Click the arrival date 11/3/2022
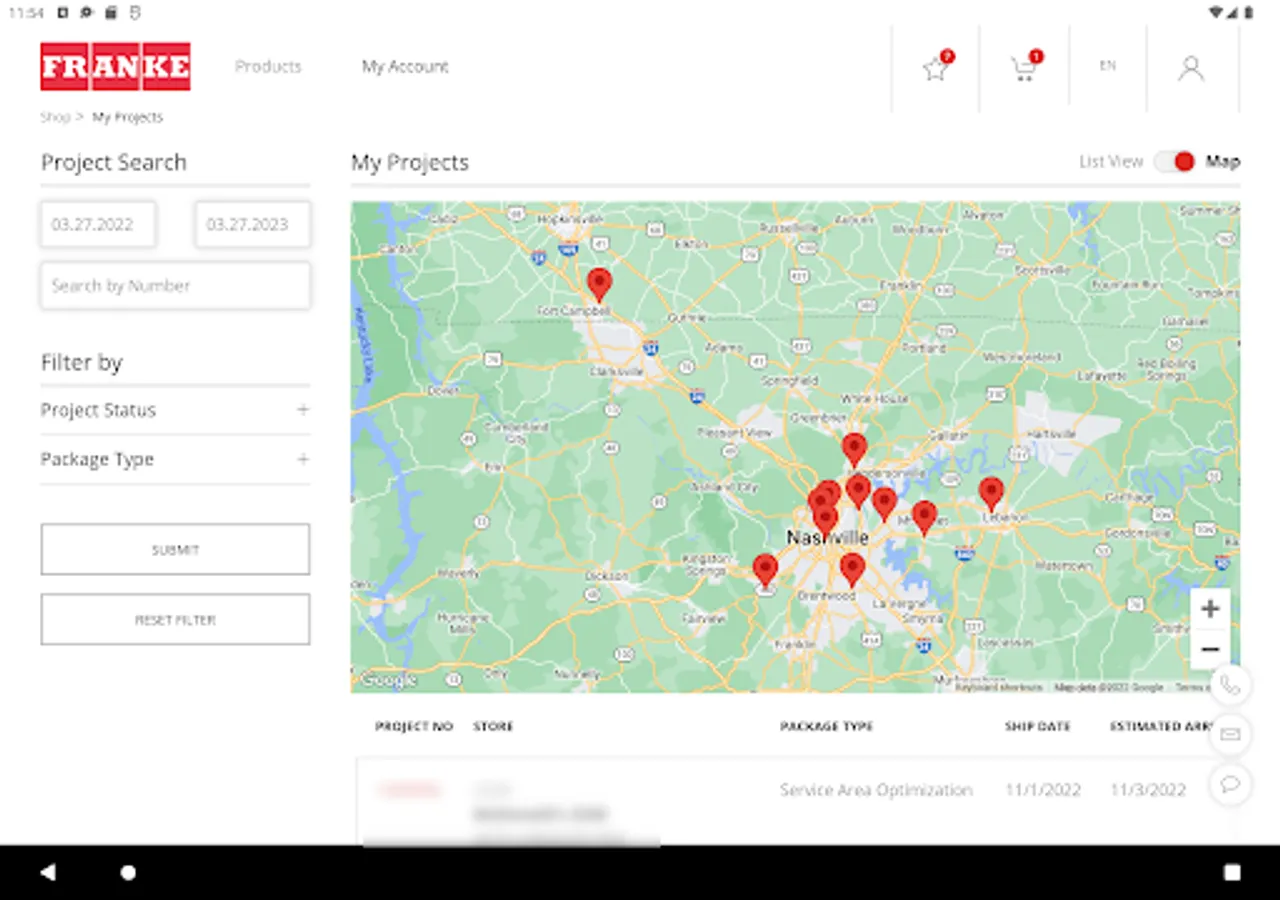This screenshot has height=900, width=1280. point(1148,790)
